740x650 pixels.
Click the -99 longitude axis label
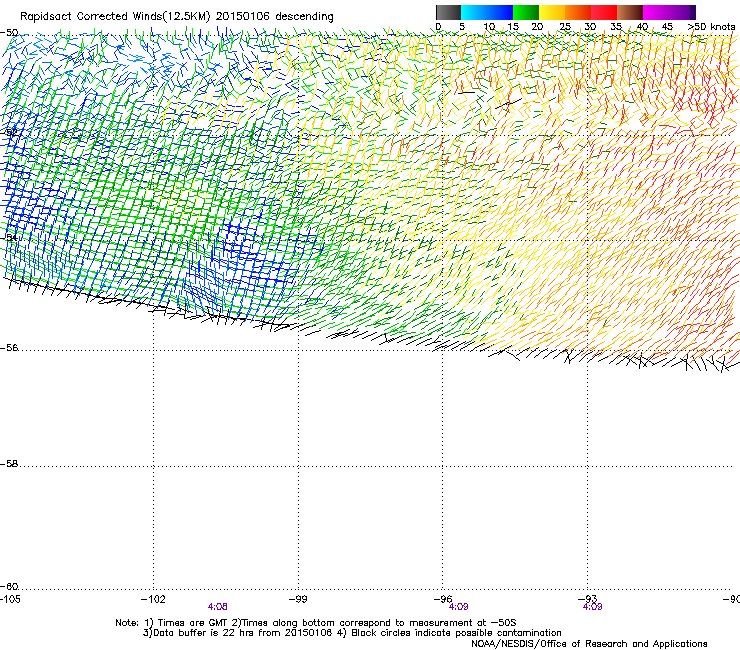click(298, 599)
